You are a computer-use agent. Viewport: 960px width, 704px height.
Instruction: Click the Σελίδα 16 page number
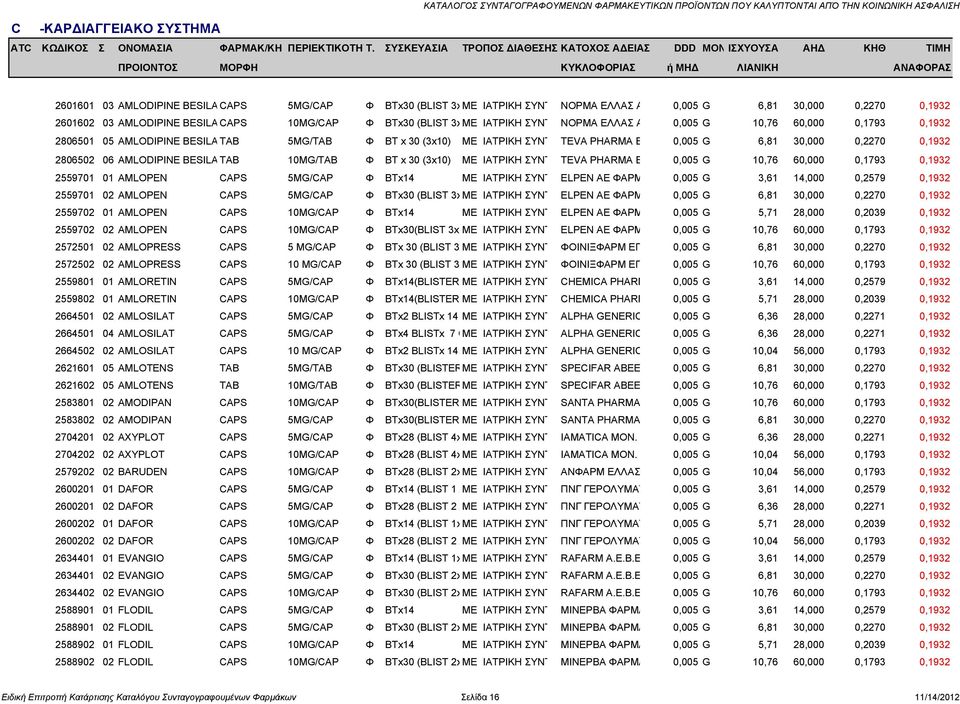[x=480, y=697]
